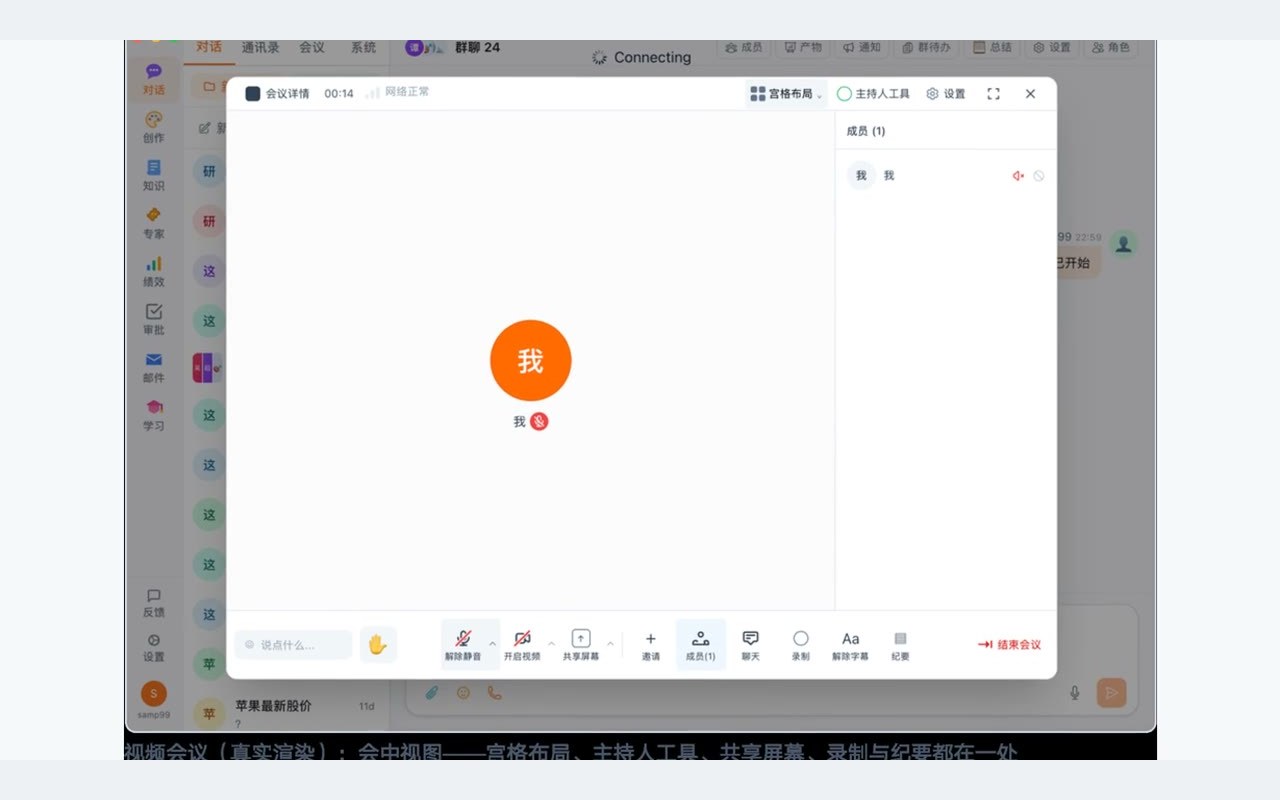The image size is (1280, 800).
Task: Open the 宫格布局 layout dropdown
Action: 786,94
